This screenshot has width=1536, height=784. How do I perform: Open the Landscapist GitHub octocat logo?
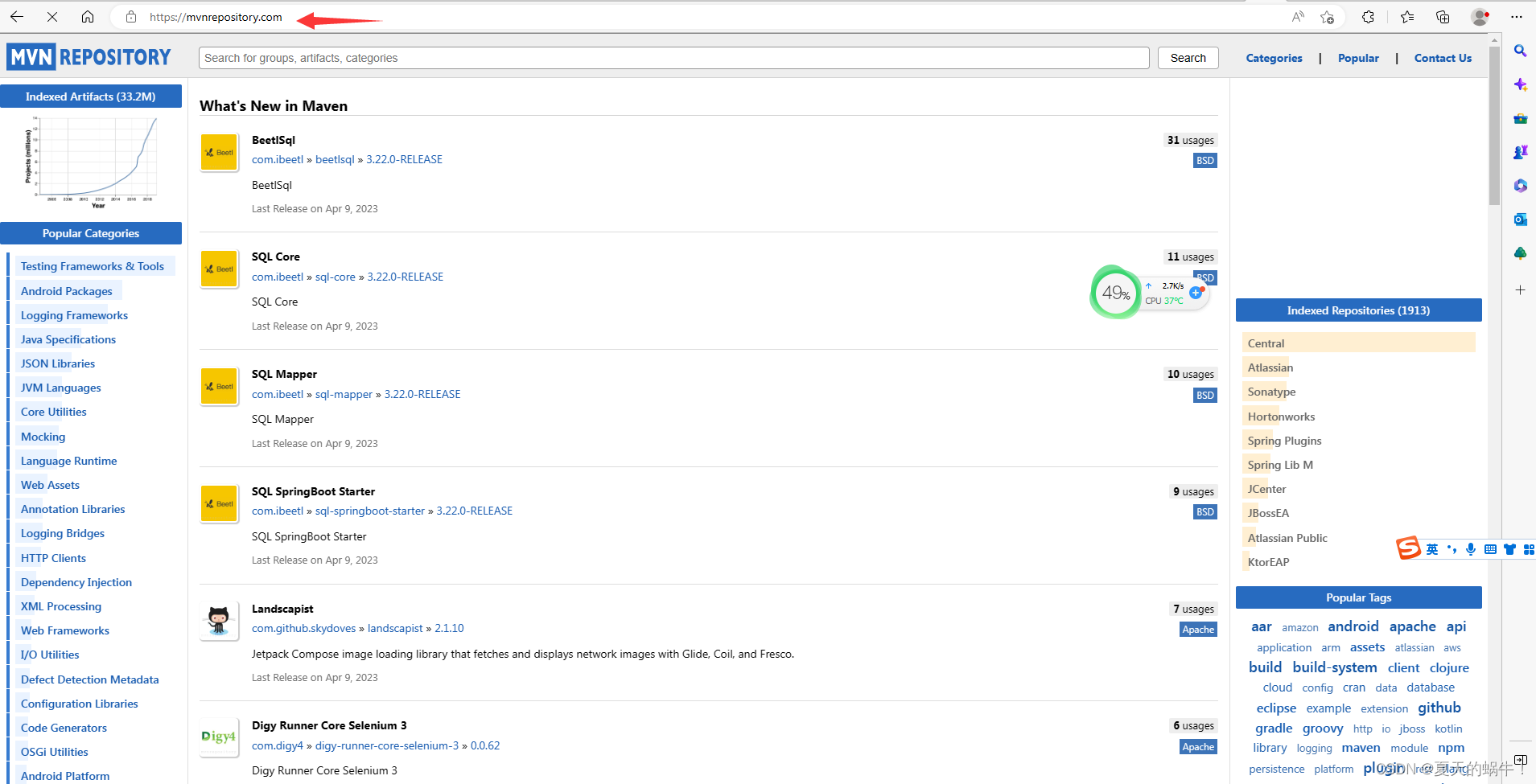(219, 621)
